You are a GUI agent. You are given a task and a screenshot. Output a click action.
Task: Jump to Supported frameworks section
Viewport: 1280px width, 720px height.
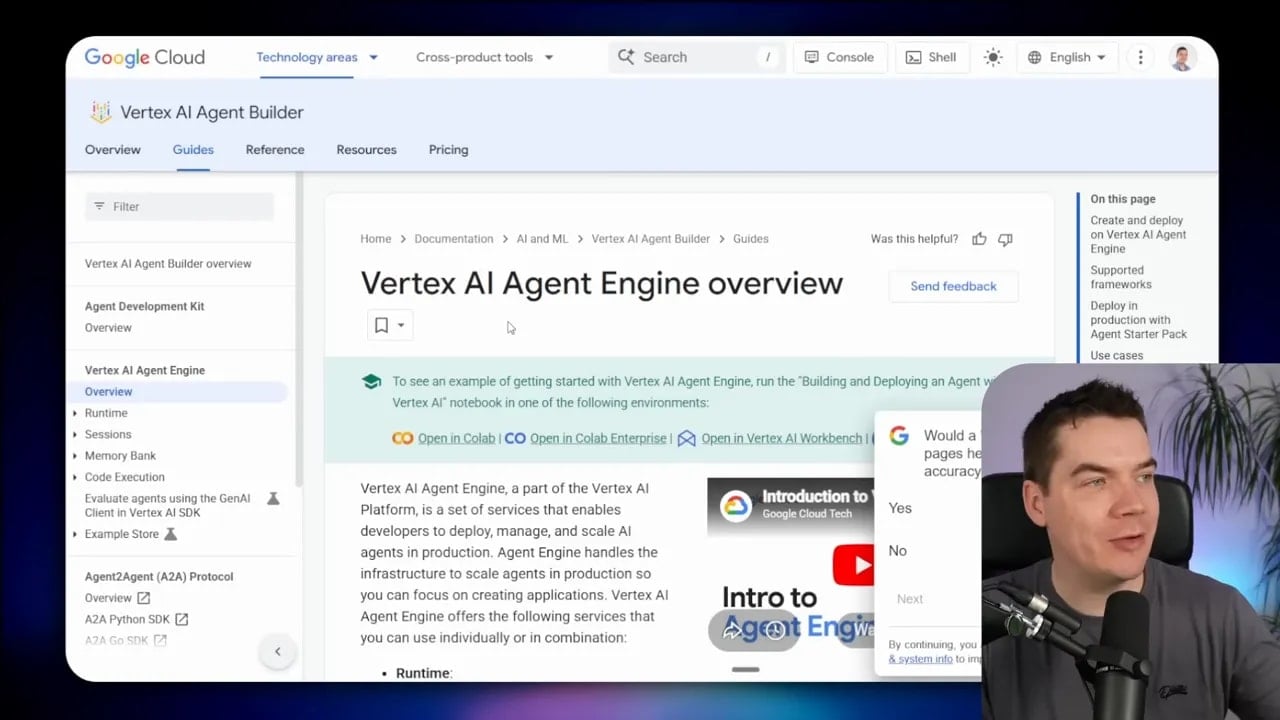pos(1121,277)
